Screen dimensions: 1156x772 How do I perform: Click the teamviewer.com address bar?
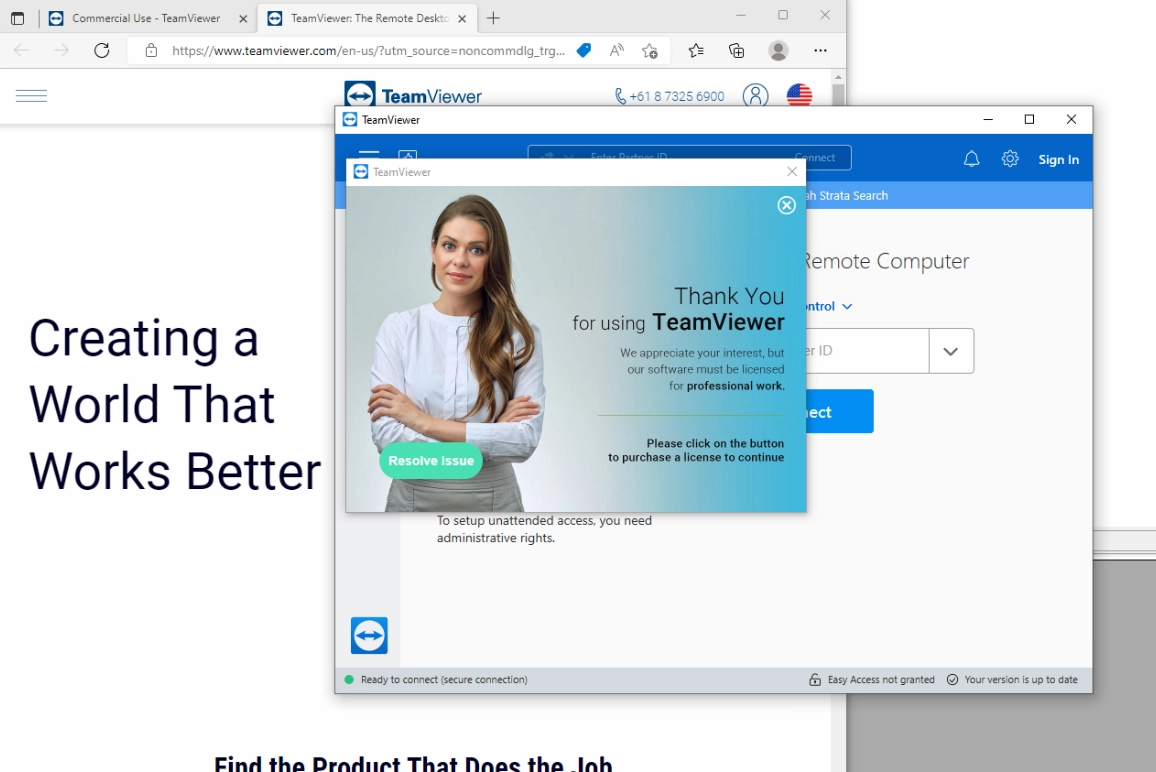coord(369,50)
